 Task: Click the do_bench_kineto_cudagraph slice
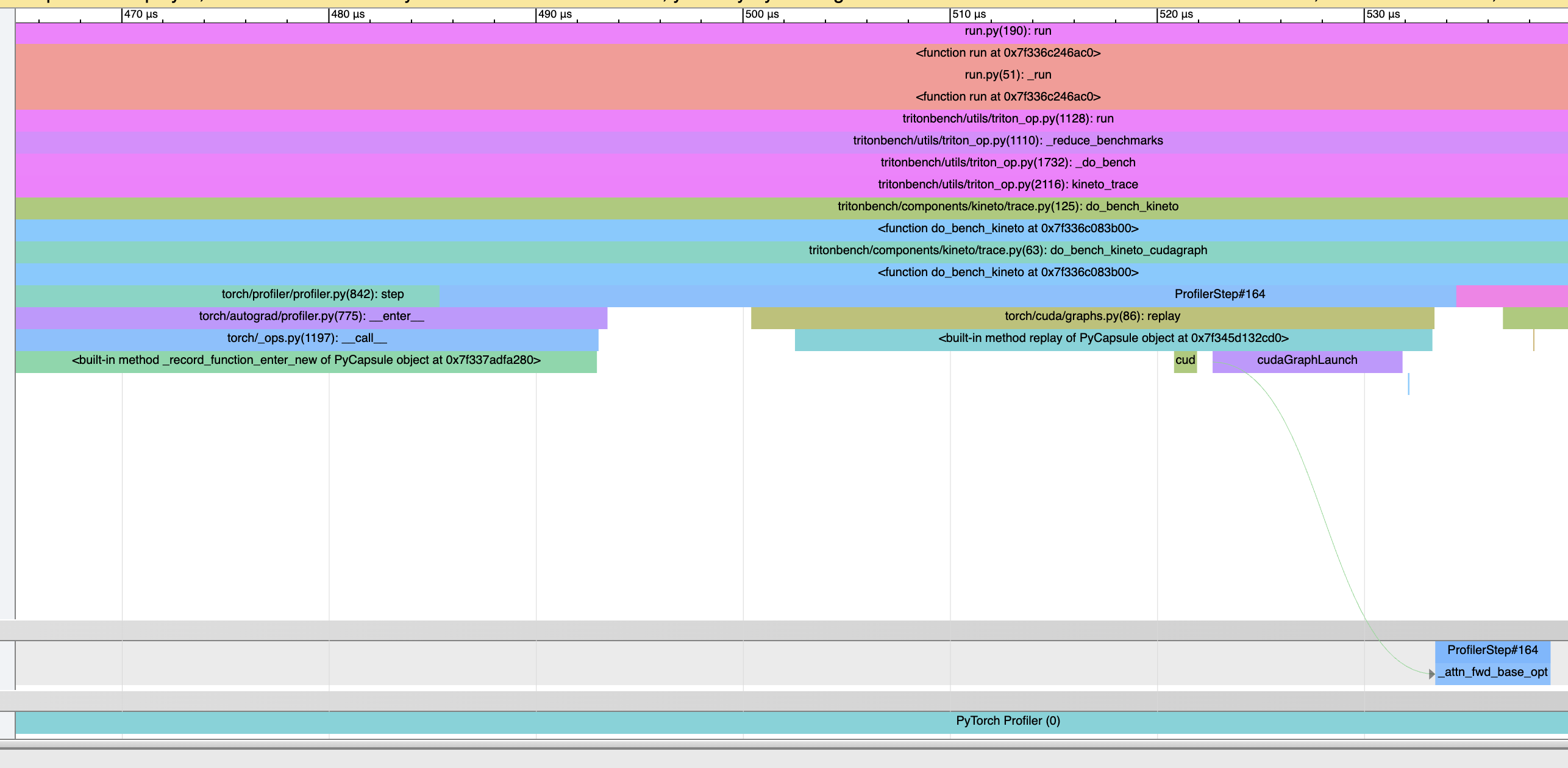click(x=1007, y=251)
